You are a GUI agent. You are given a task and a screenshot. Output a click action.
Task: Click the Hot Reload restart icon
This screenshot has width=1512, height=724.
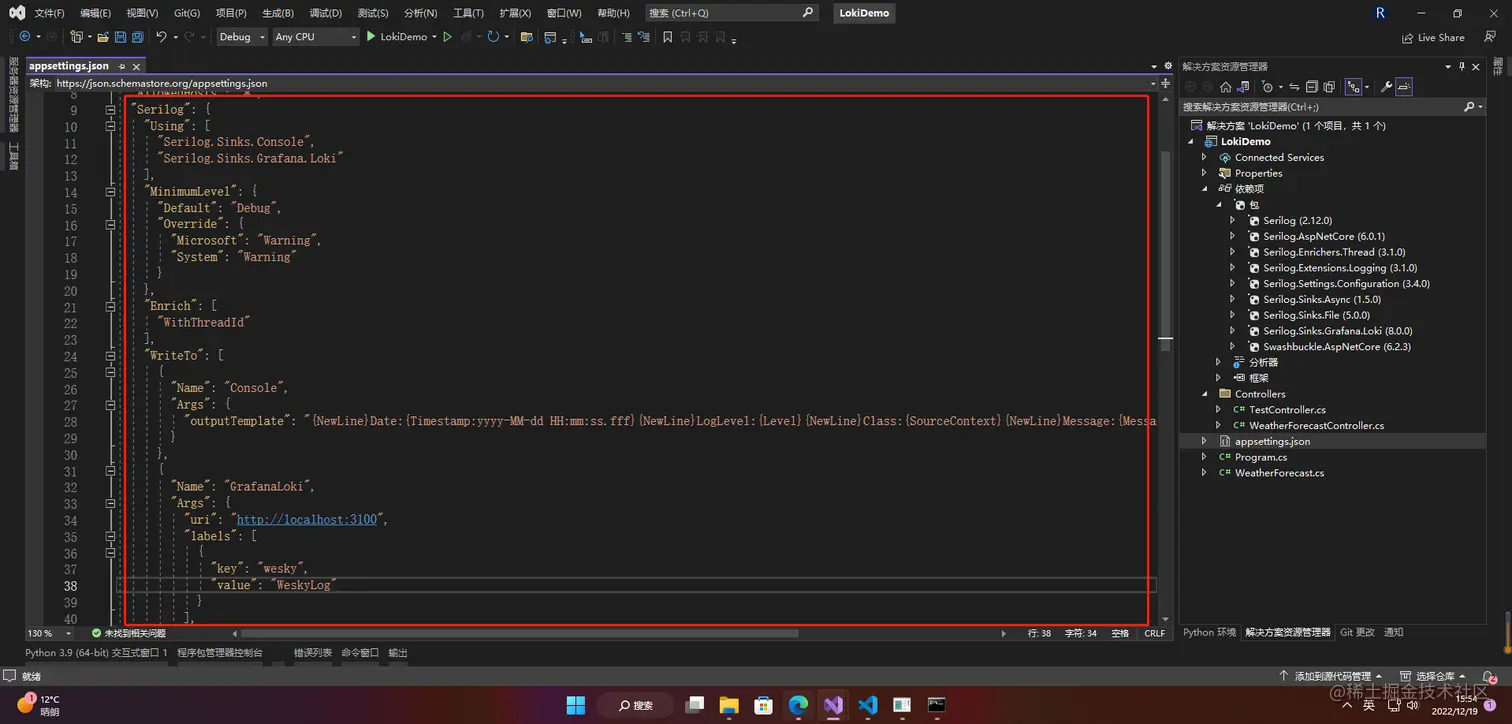493,37
